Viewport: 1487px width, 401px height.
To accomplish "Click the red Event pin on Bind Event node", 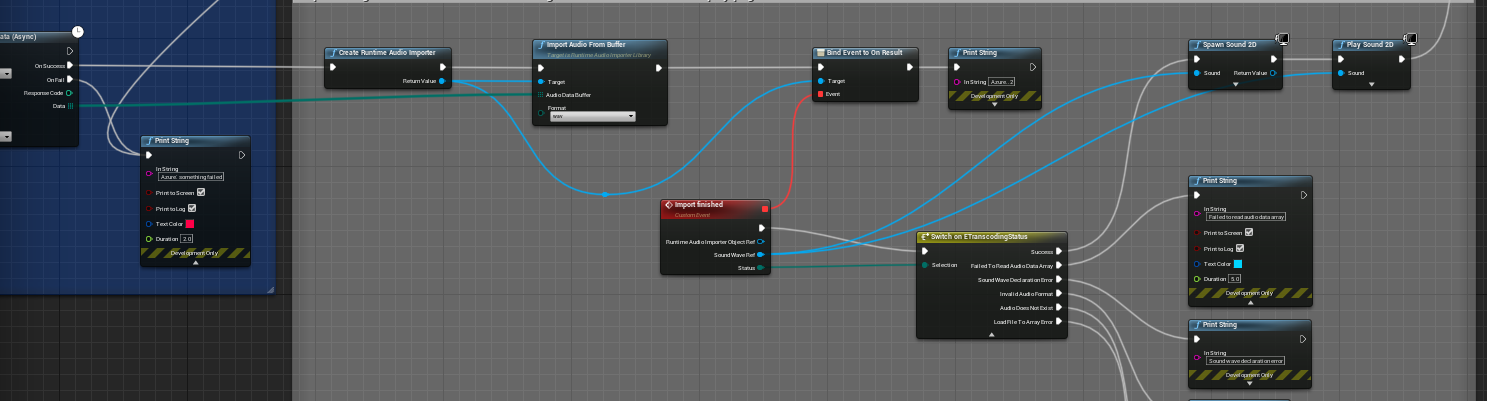I will (821, 94).
